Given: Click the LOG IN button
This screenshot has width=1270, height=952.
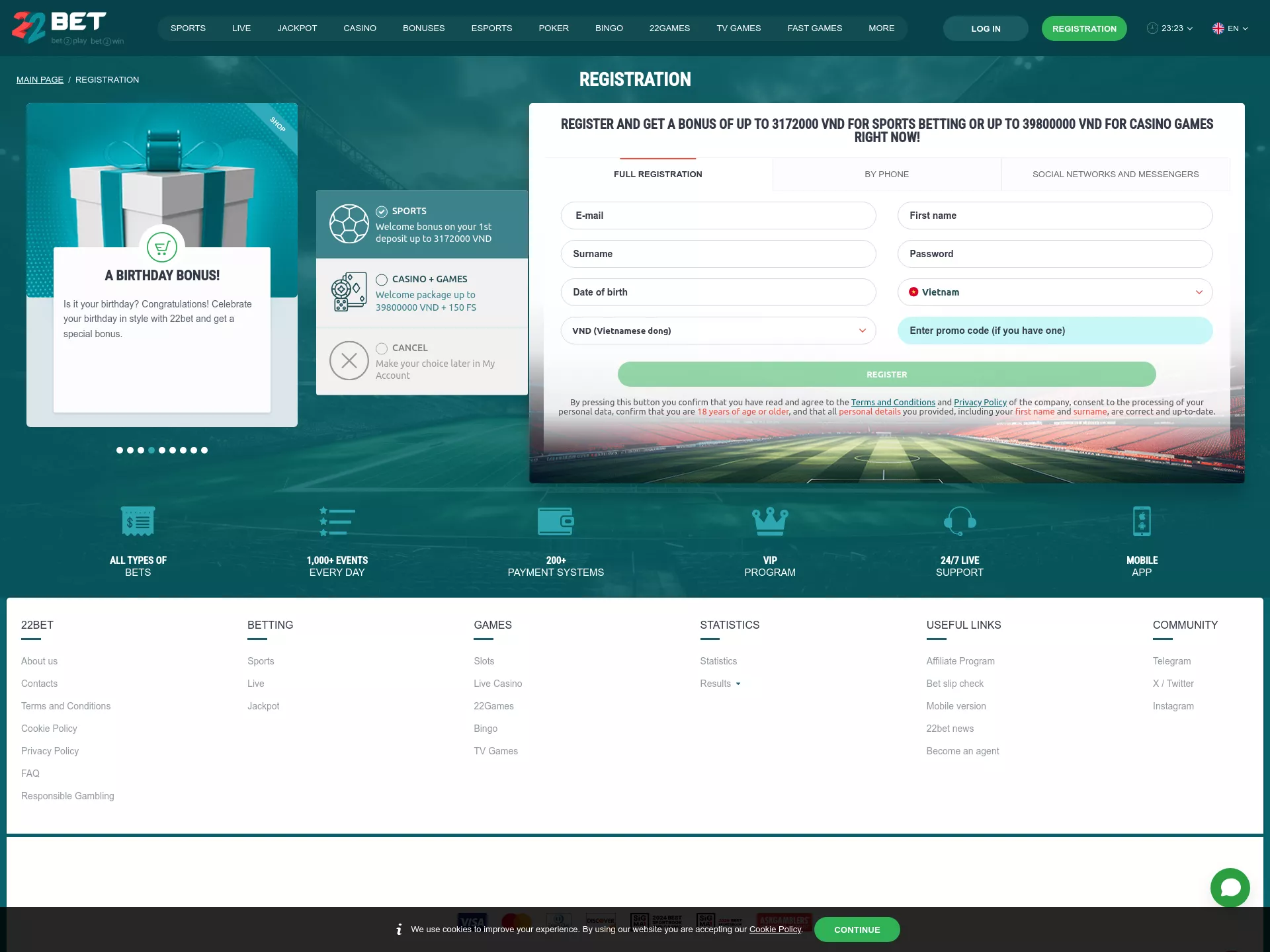Looking at the screenshot, I should pos(986,28).
